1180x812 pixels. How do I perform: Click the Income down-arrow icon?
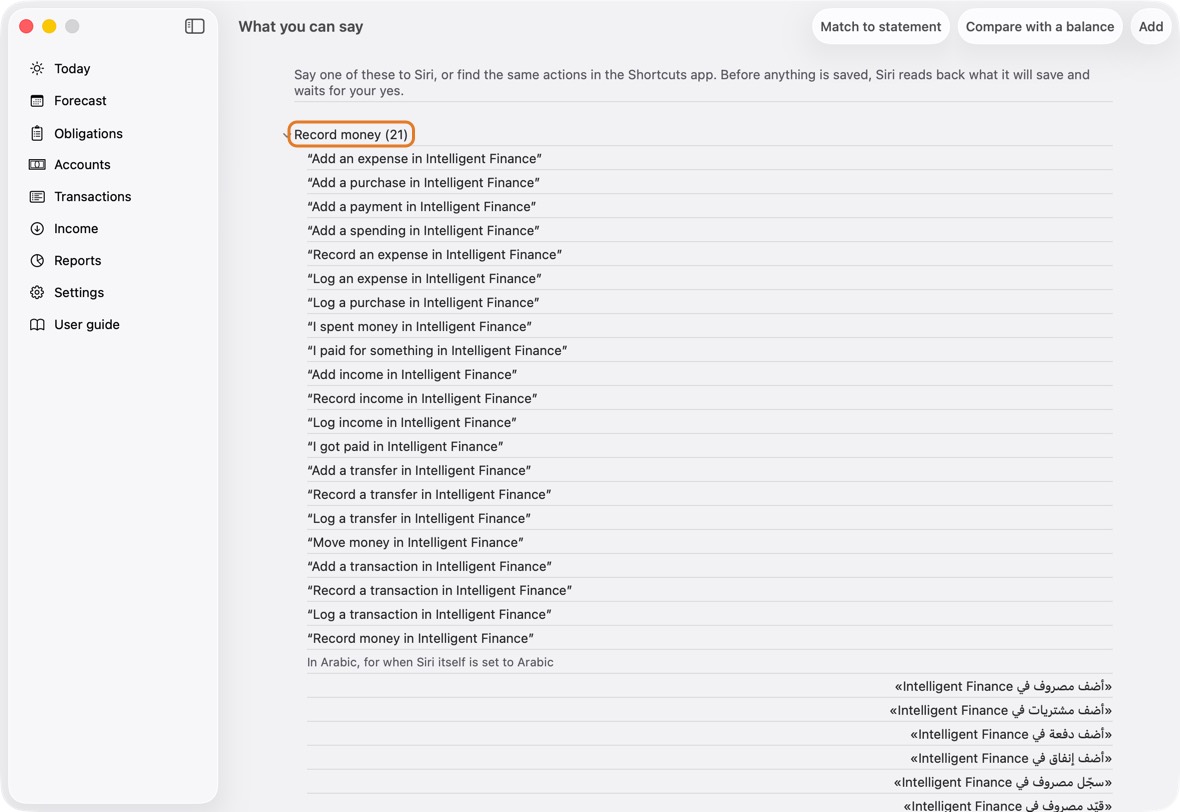tap(37, 229)
